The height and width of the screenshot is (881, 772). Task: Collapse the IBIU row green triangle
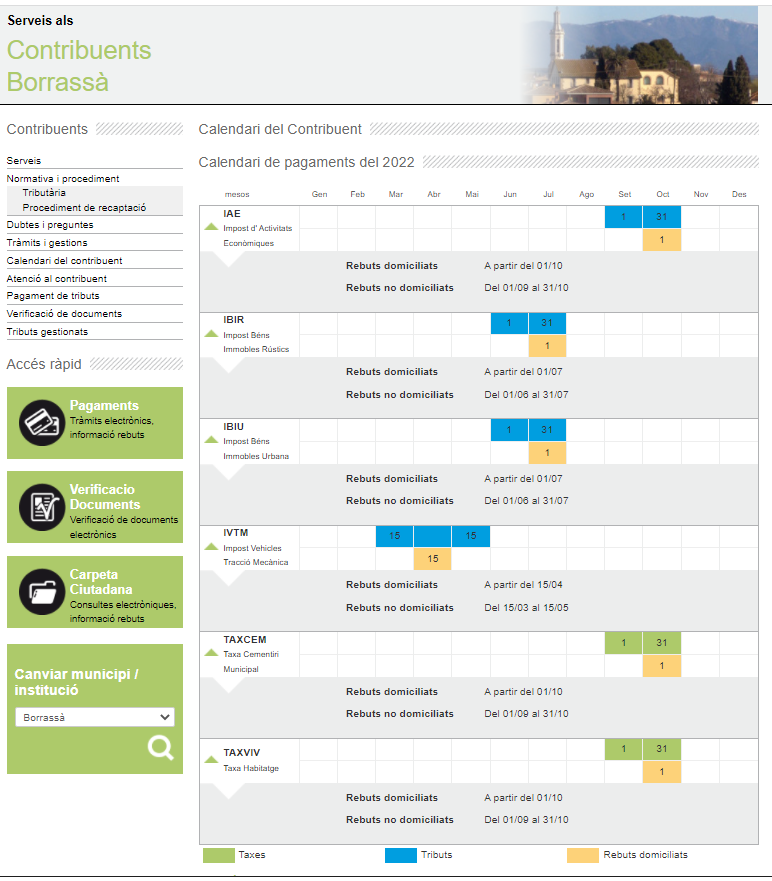click(x=211, y=440)
